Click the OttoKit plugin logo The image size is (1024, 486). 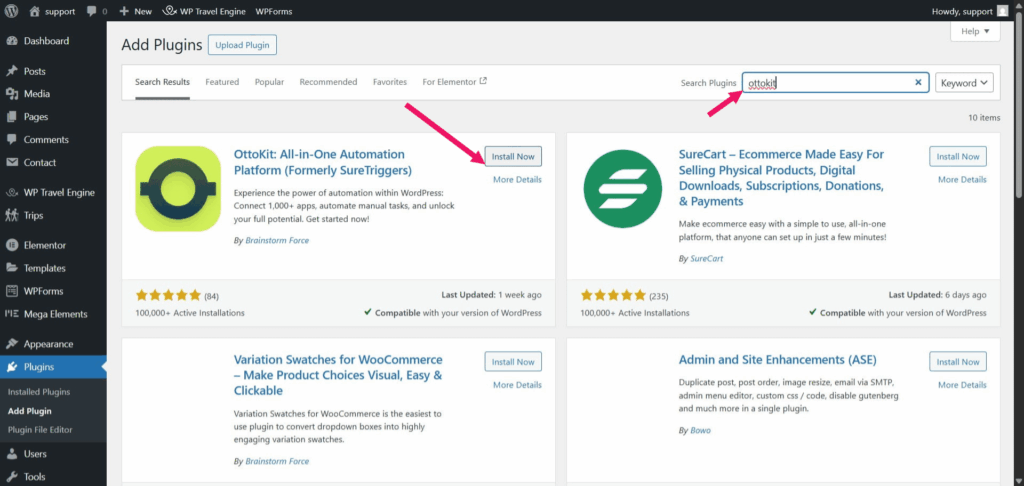click(x=178, y=188)
